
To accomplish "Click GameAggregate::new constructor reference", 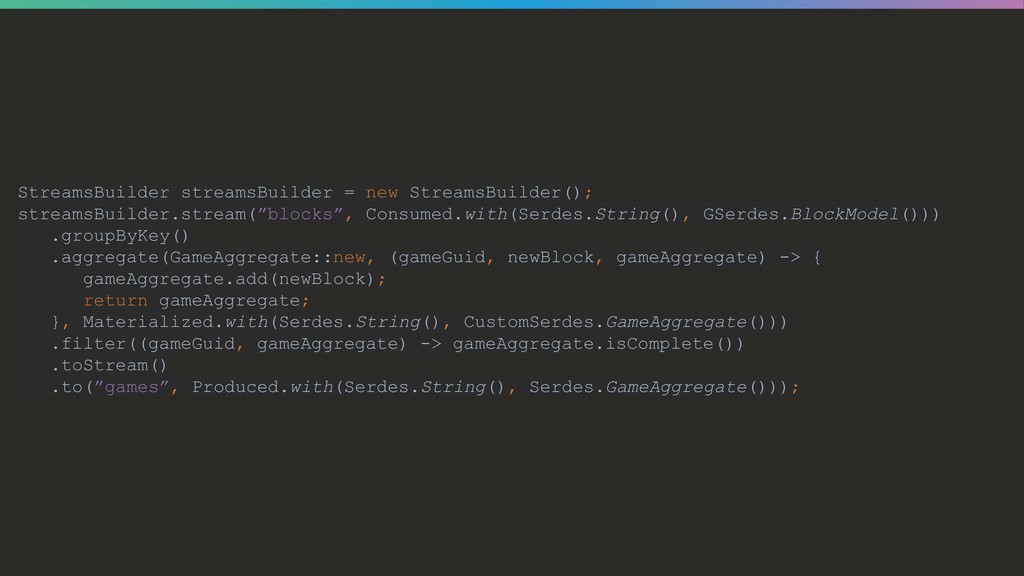I will pos(268,258).
